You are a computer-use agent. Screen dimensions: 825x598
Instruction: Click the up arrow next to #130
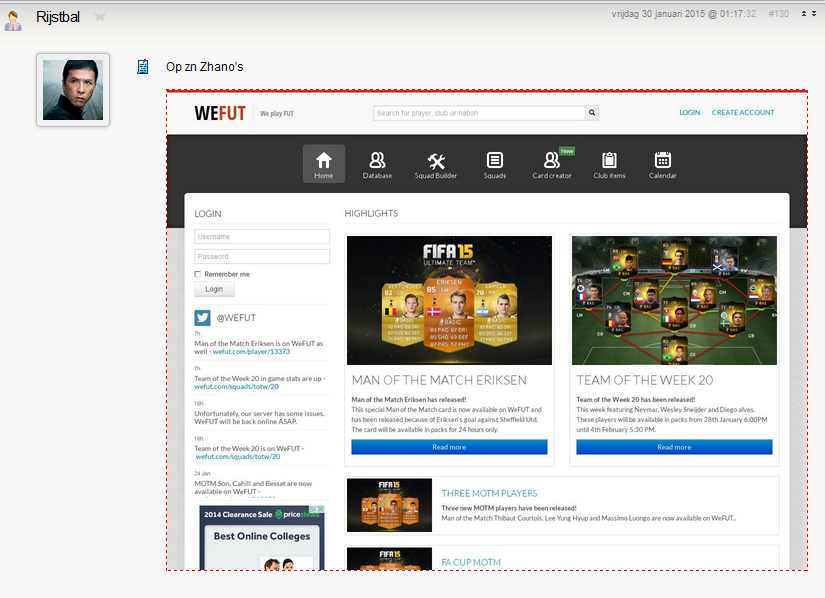coord(804,14)
